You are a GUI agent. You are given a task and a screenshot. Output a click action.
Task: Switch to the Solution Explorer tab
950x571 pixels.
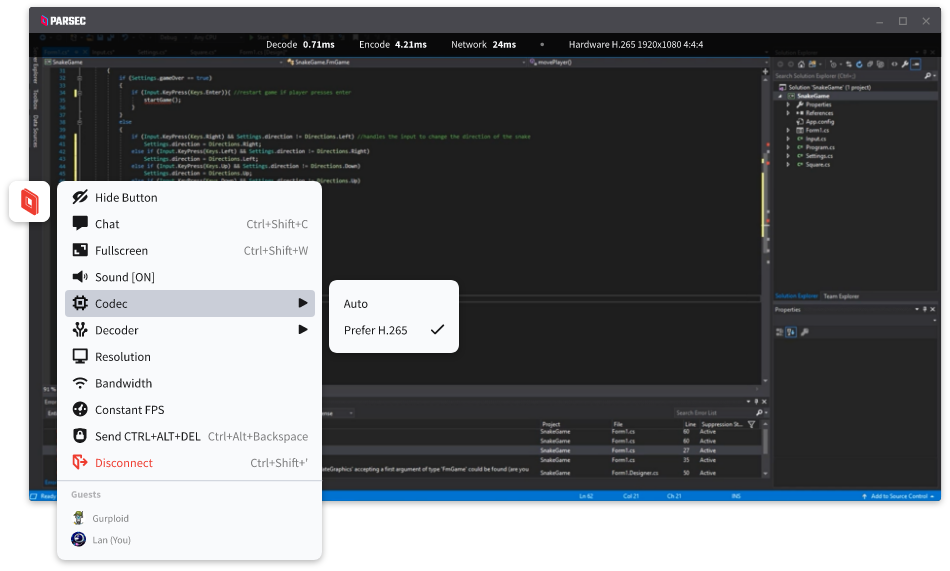coord(796,296)
